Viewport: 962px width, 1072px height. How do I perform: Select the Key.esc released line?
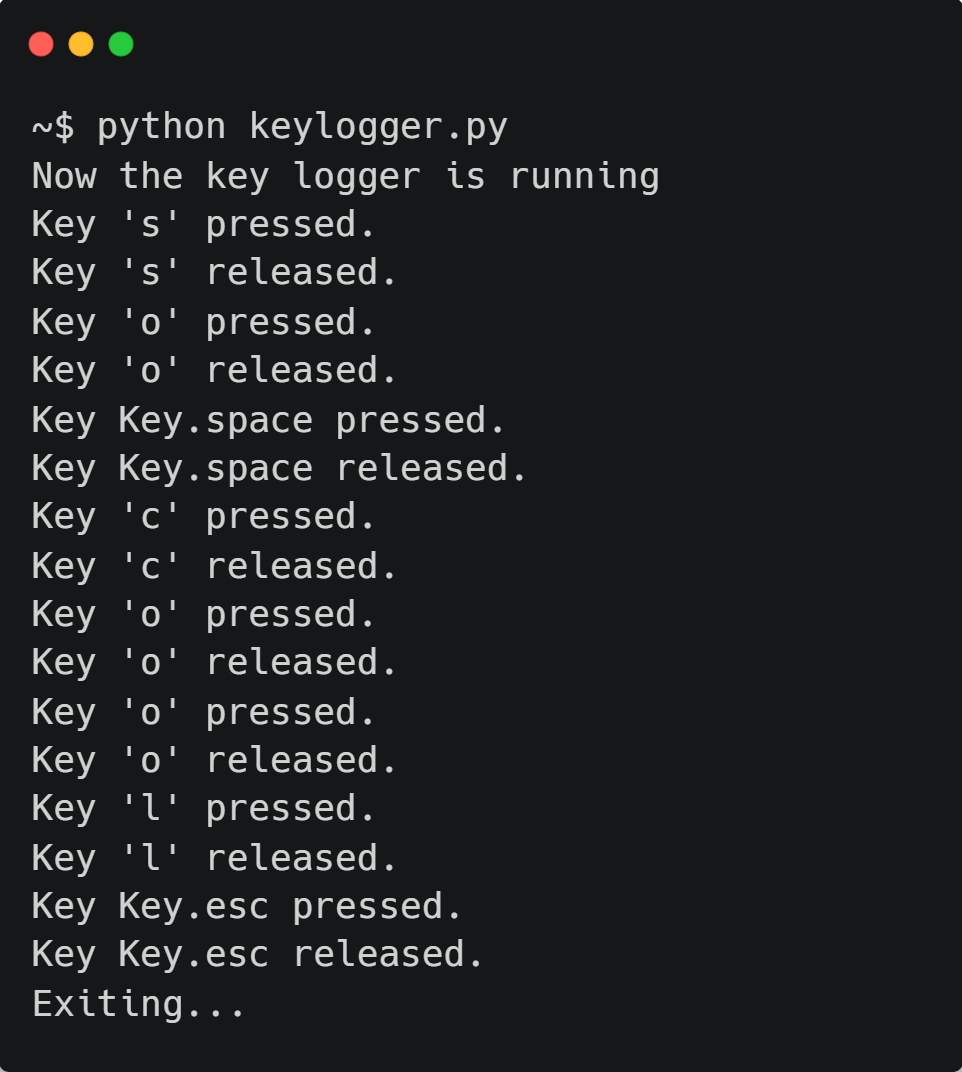pos(257,956)
